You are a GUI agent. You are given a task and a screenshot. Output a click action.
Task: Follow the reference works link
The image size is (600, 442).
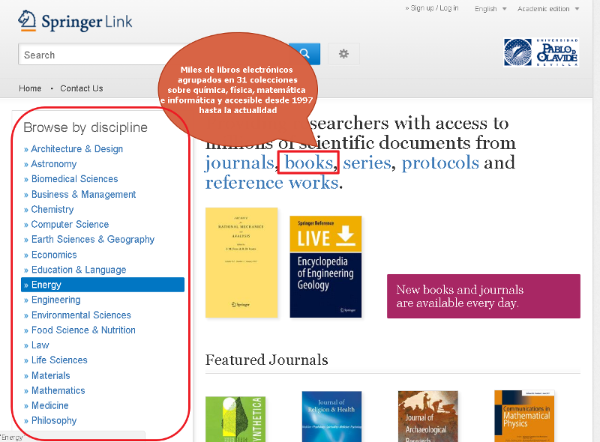(272, 183)
